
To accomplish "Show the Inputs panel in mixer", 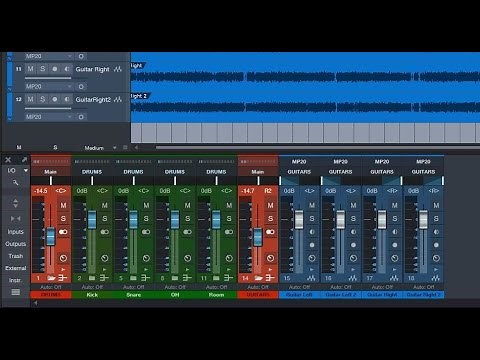I will point(15,232).
